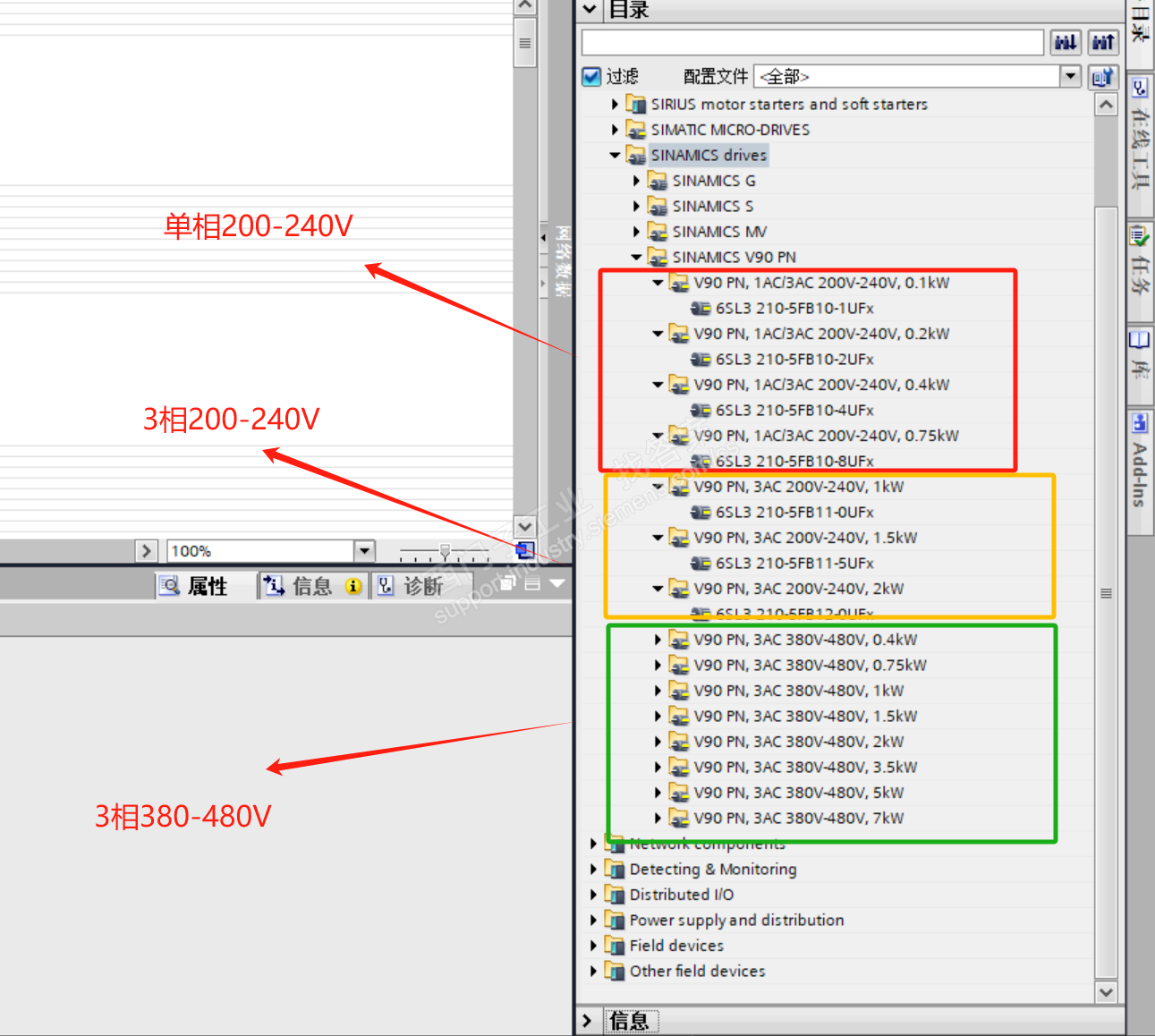
Task: Expand the 信息 section at catalog bottom
Action: 587,1021
